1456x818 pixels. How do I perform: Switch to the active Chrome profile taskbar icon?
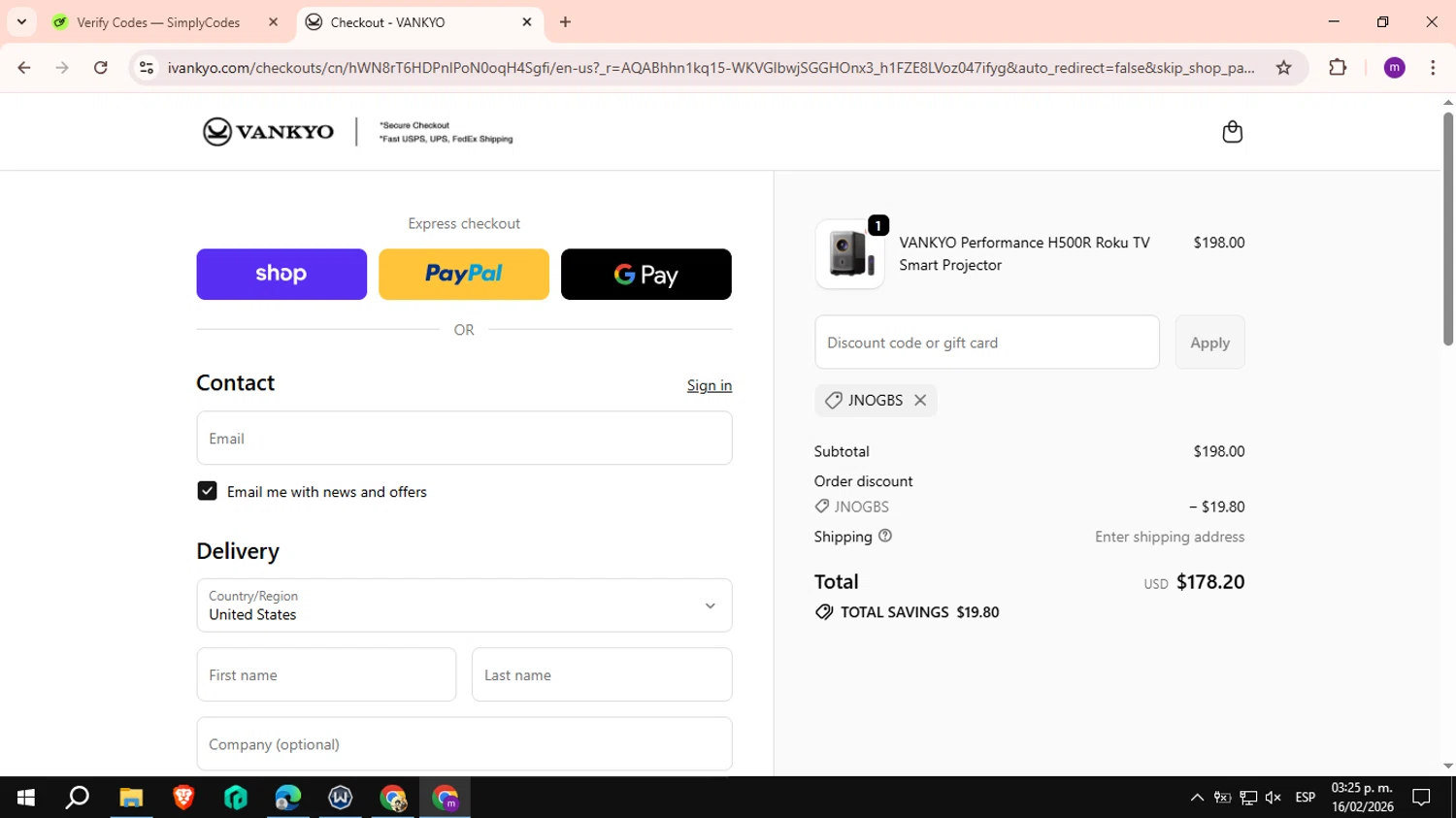coord(446,798)
